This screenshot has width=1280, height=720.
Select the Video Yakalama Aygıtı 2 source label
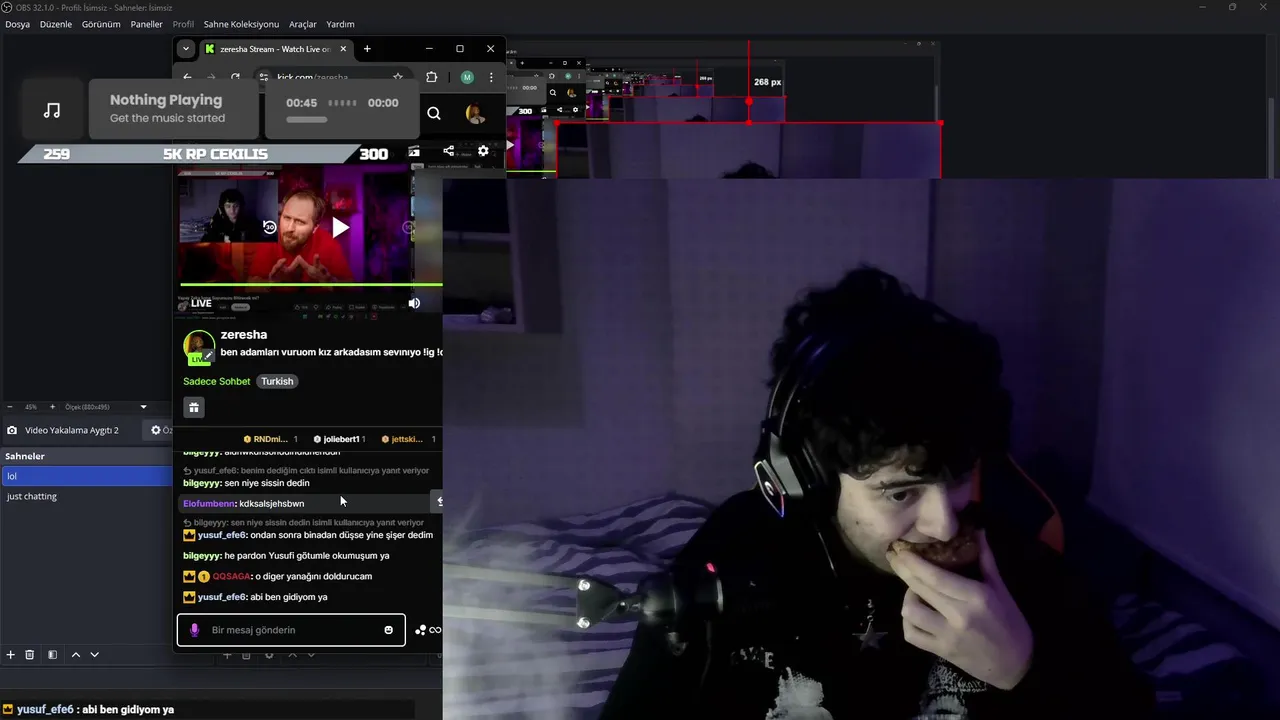click(71, 430)
